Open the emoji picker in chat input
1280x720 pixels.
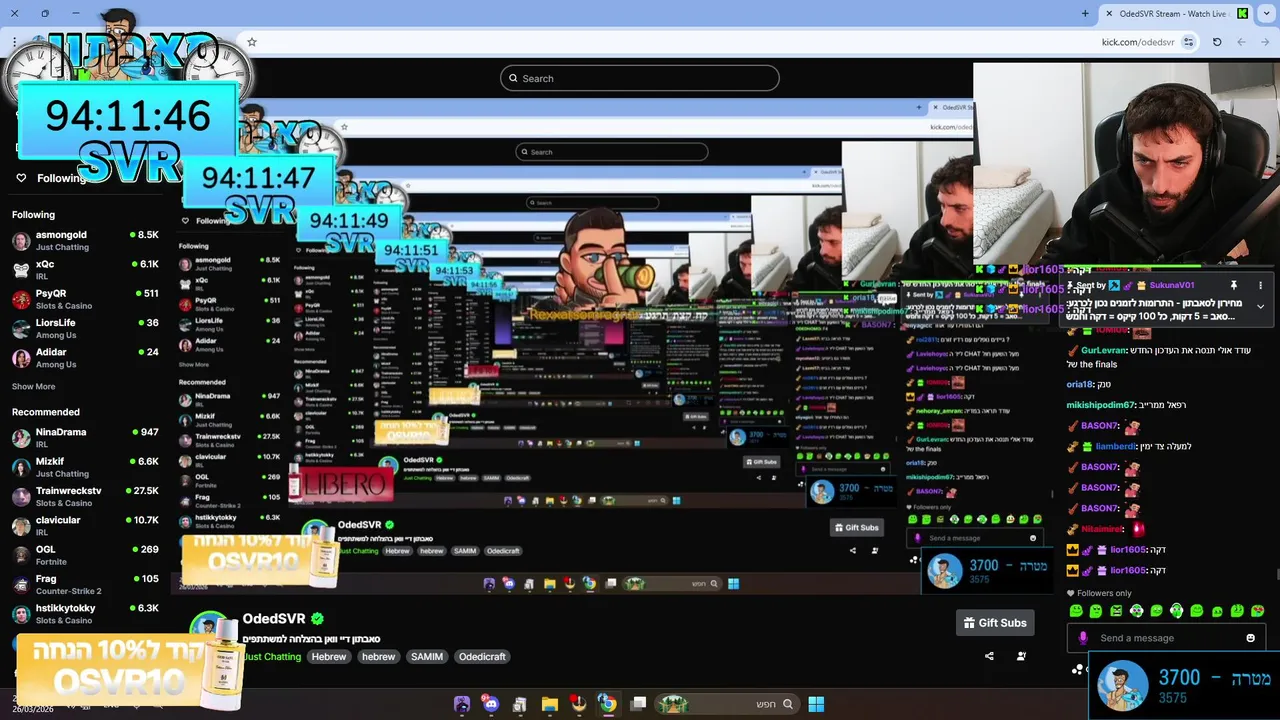click(1250, 638)
